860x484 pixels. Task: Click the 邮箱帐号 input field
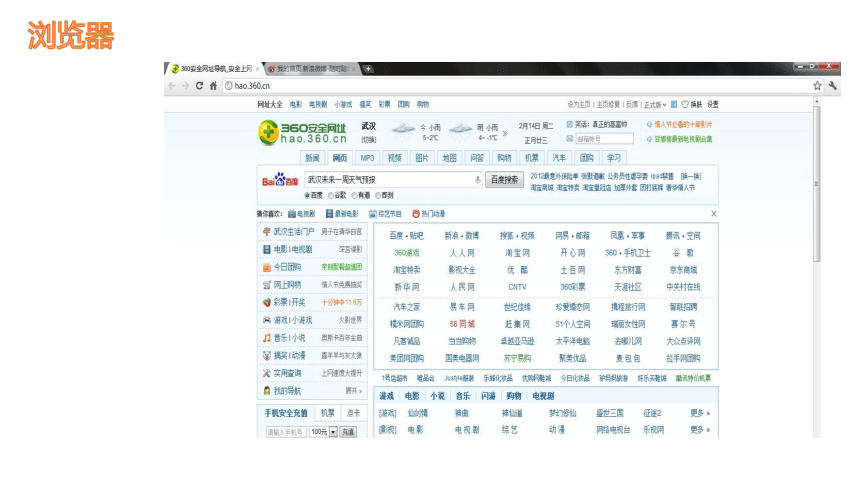pyautogui.click(x=604, y=139)
